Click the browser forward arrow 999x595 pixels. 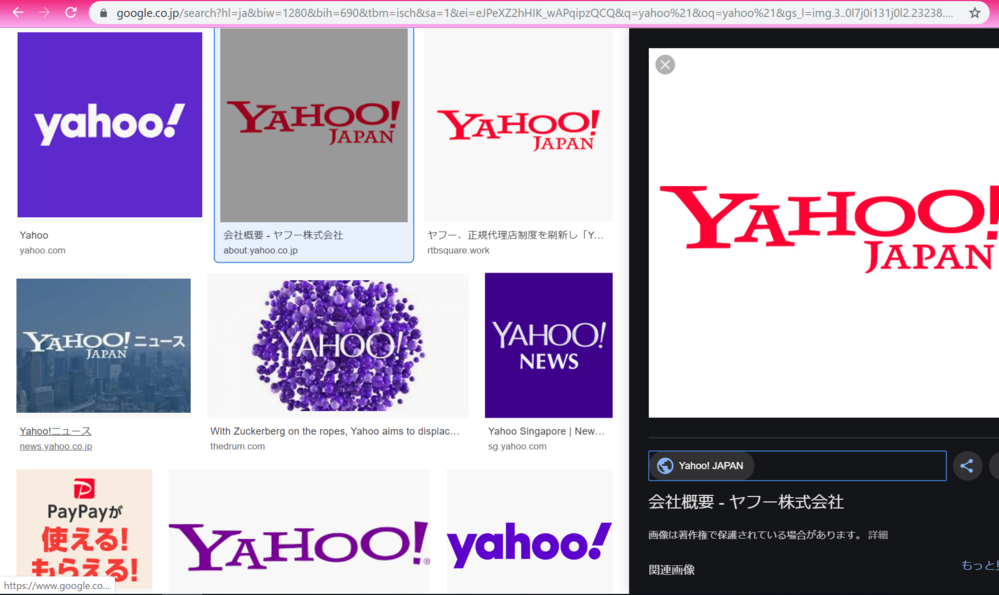click(44, 13)
